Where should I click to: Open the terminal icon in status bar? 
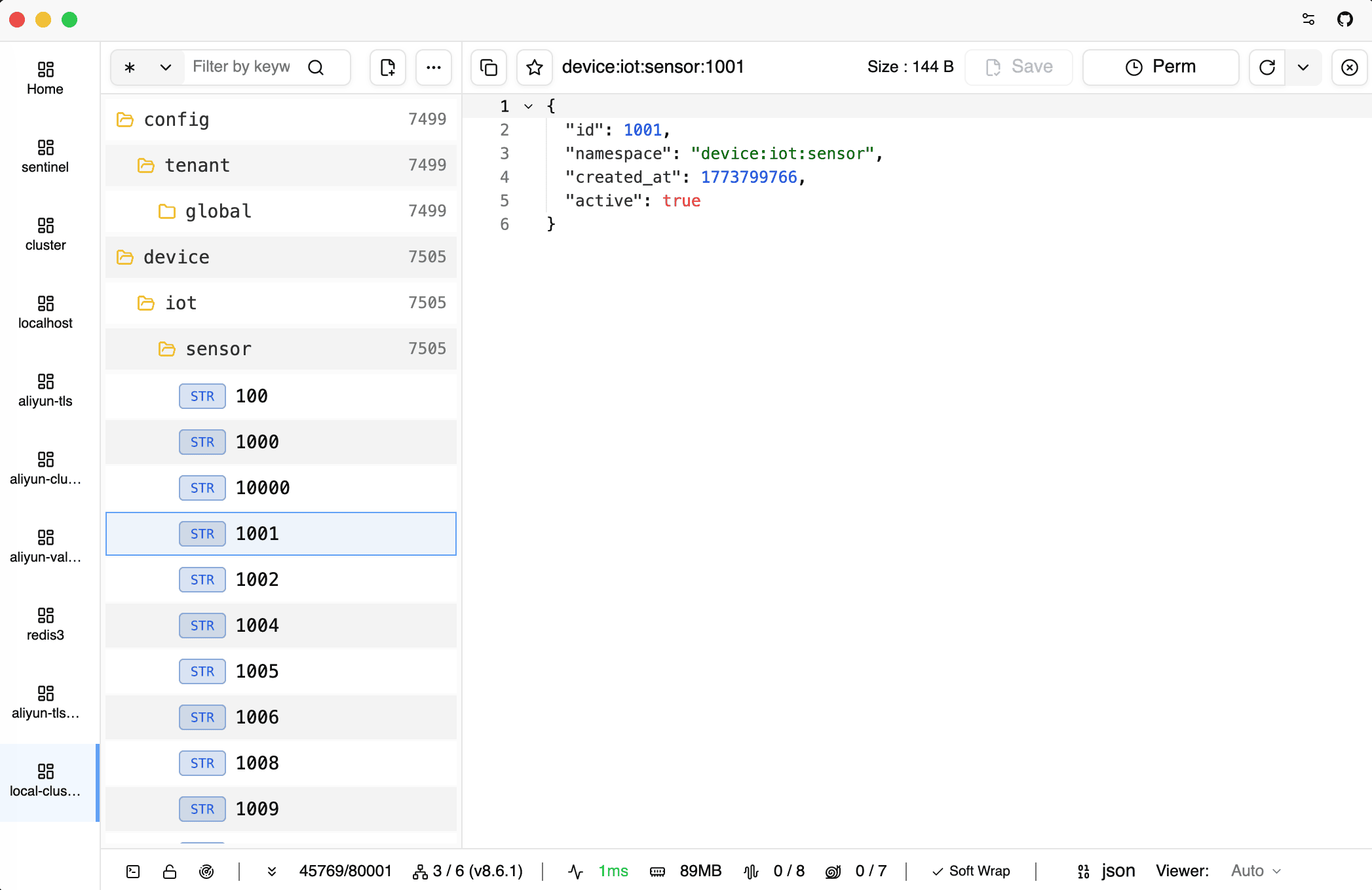(133, 871)
